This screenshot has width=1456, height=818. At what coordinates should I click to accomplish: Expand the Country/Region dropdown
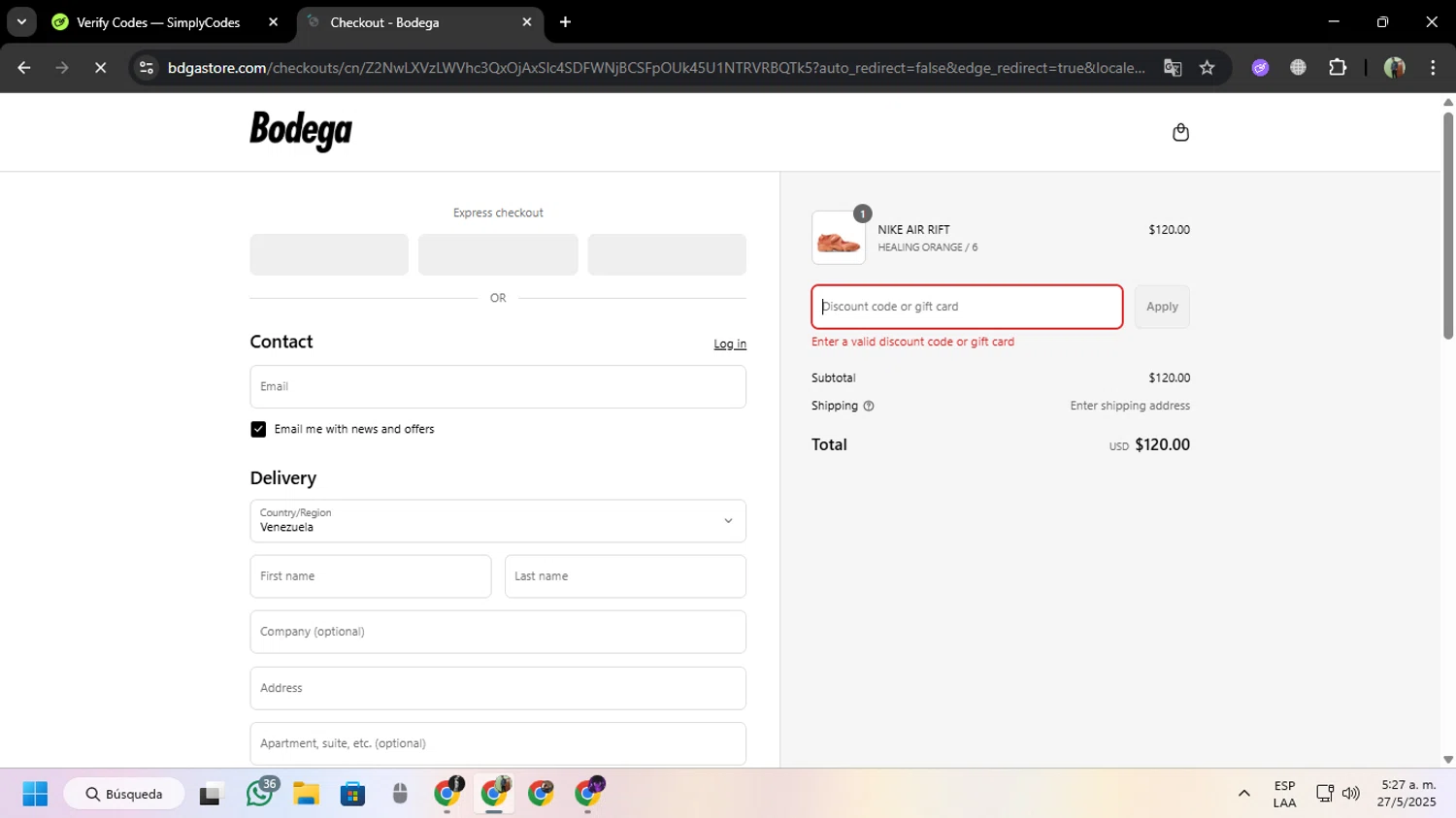tap(498, 521)
